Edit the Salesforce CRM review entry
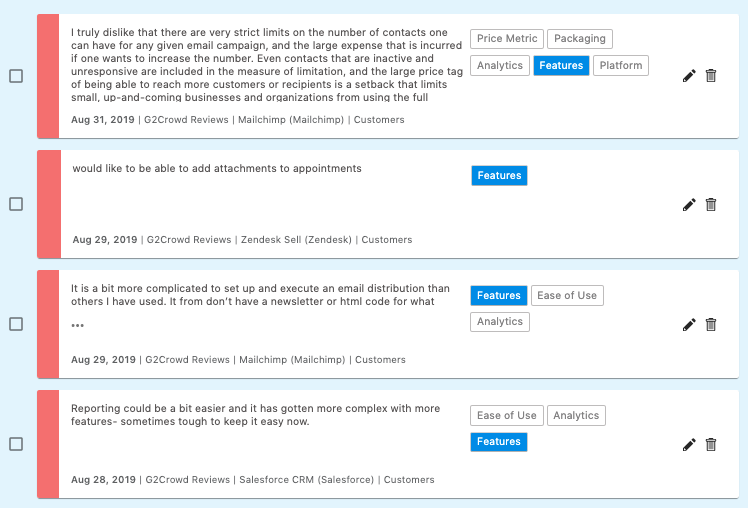 point(689,445)
